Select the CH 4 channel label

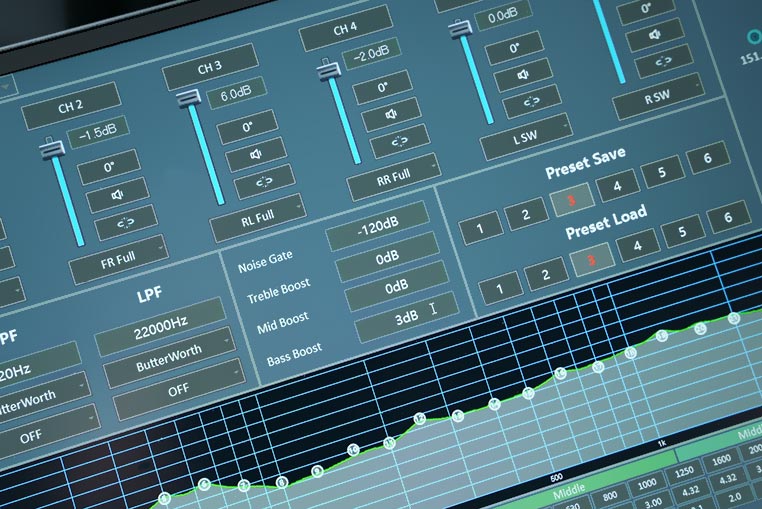pyautogui.click(x=346, y=29)
